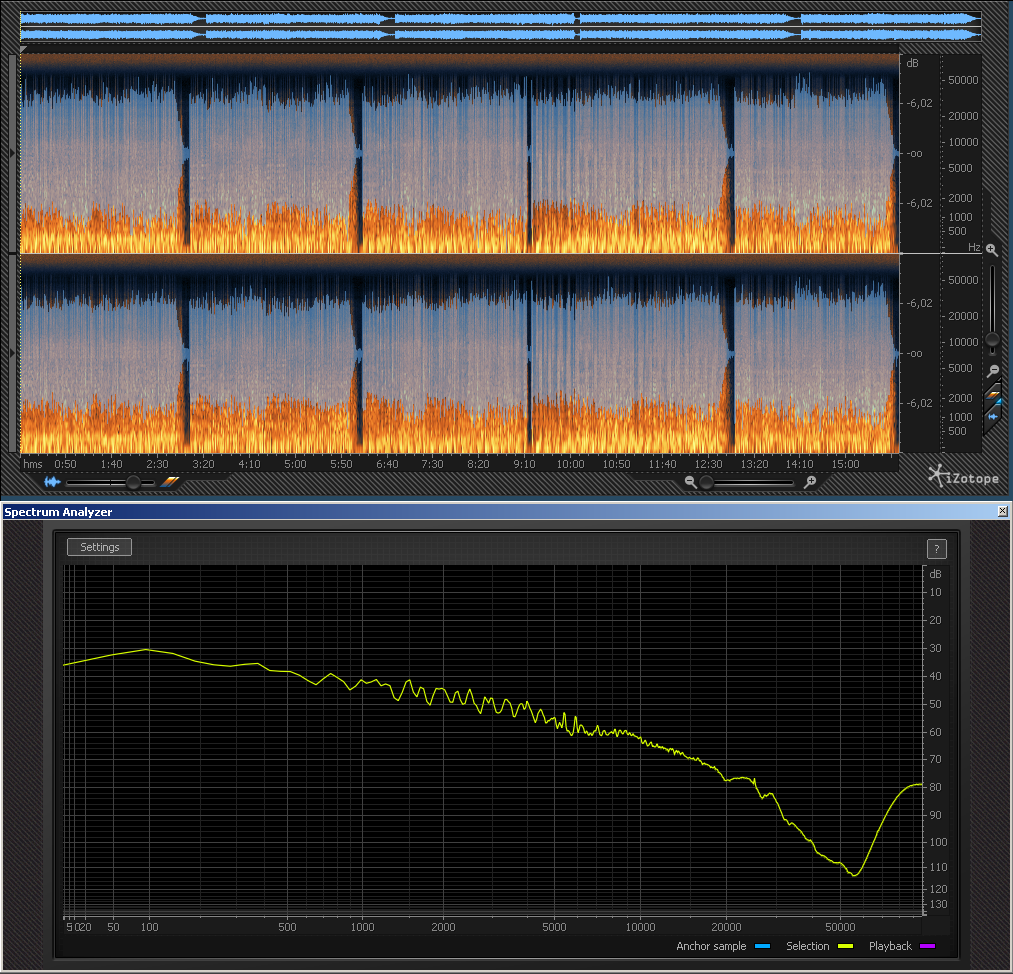Click the timeline ruler at 10:00

[x=570, y=464]
